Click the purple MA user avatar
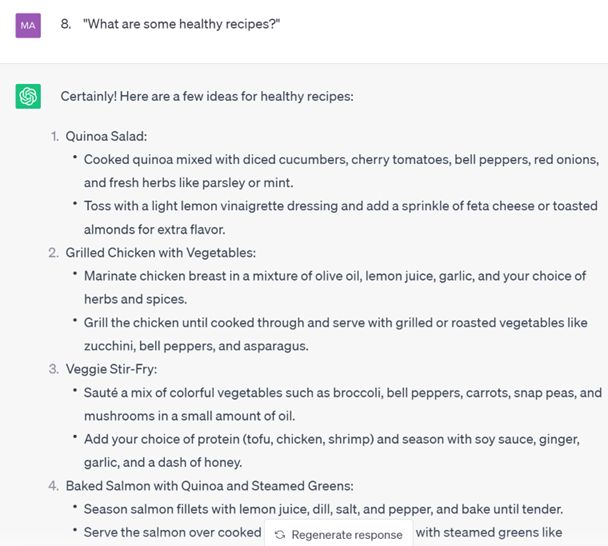 coord(28,24)
